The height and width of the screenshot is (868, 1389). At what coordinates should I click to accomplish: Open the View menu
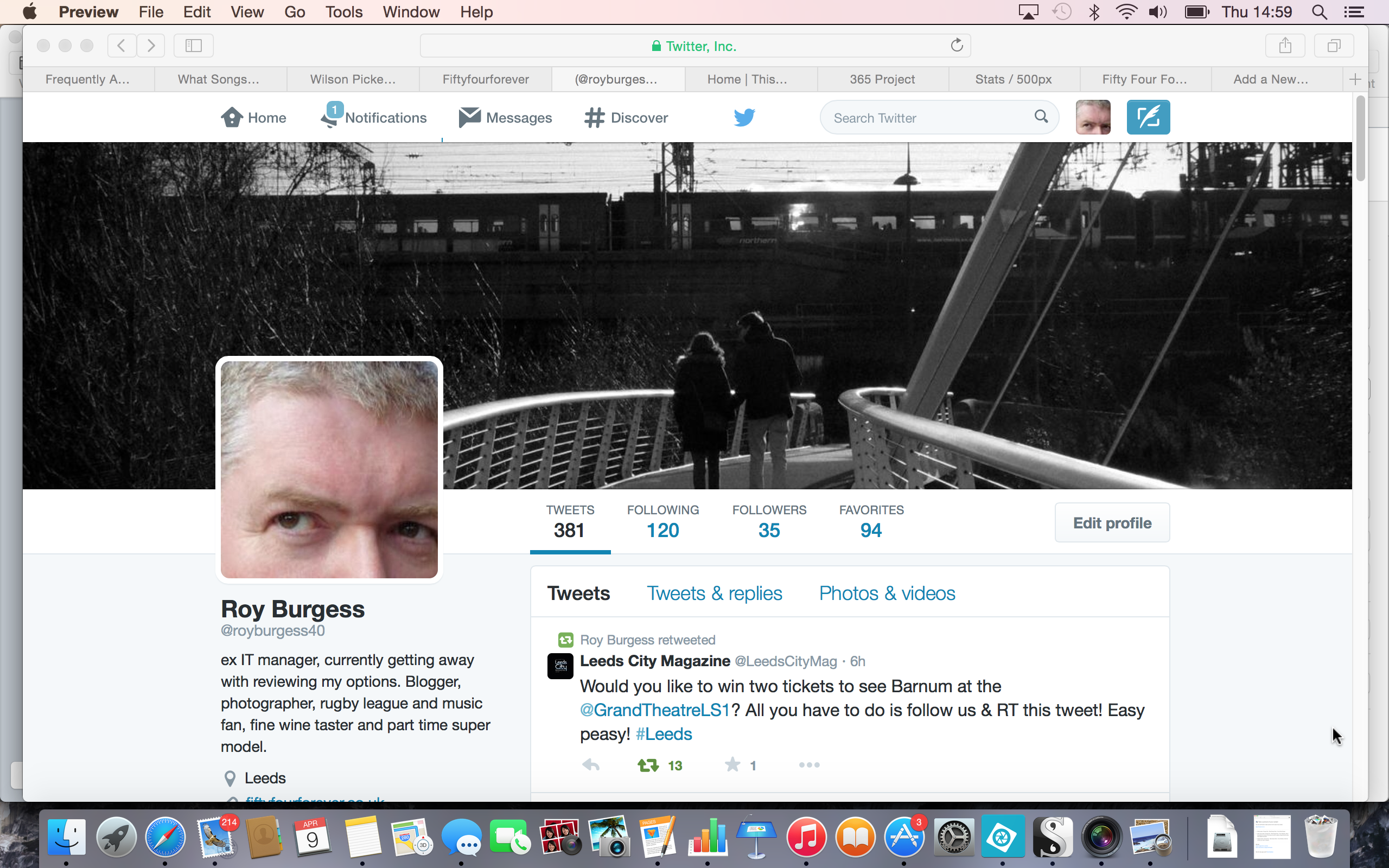click(x=247, y=12)
